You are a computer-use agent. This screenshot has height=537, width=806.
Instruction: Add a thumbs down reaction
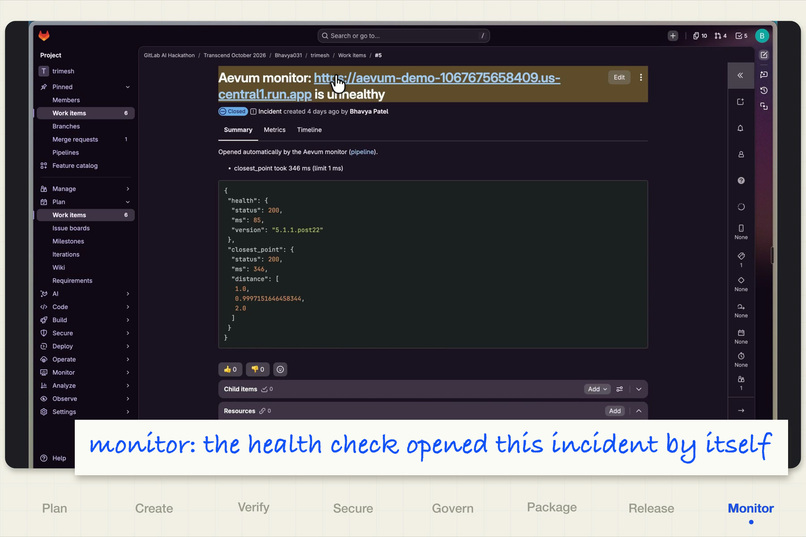[x=258, y=369]
